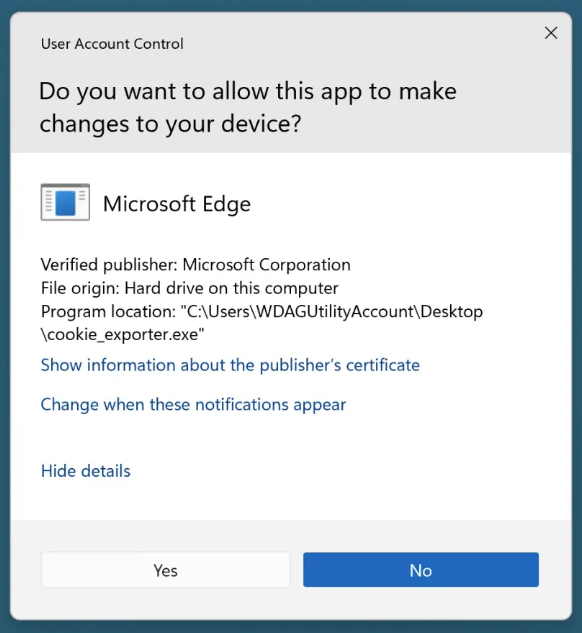Click the Microsoft Edge app window icon
The width and height of the screenshot is (582, 633).
point(65,202)
